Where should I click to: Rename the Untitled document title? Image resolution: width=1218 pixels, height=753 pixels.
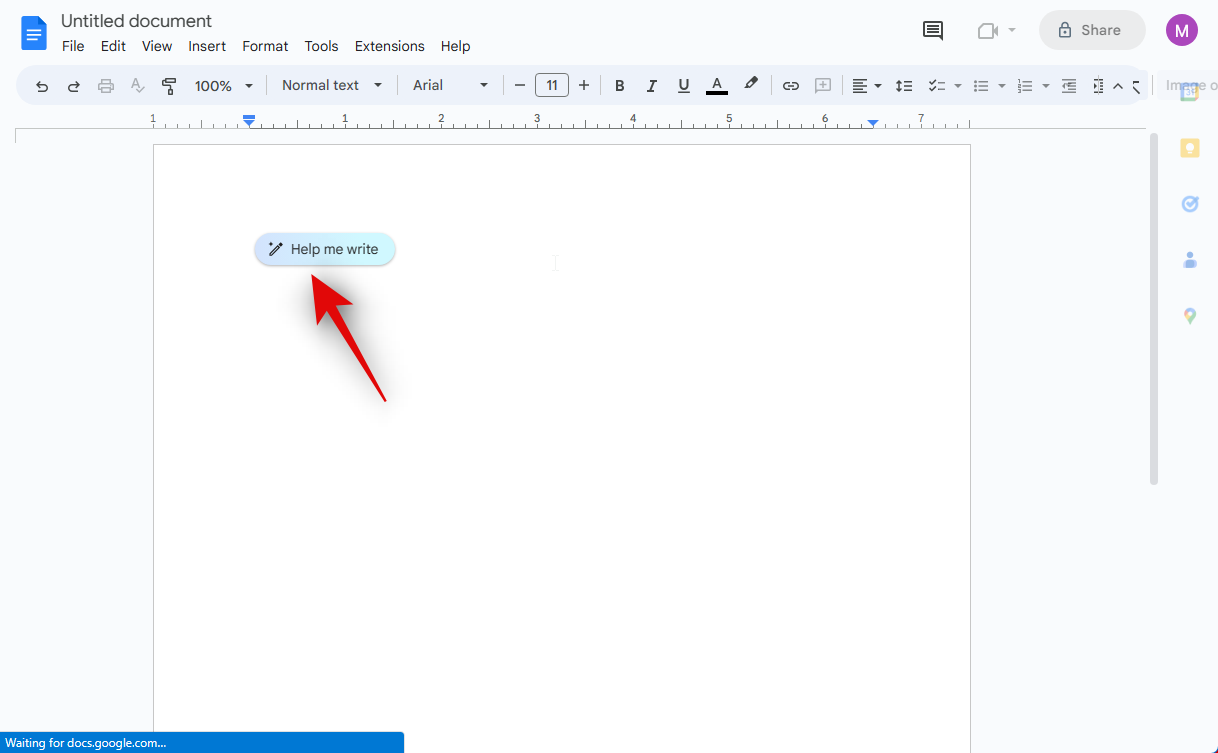point(136,21)
